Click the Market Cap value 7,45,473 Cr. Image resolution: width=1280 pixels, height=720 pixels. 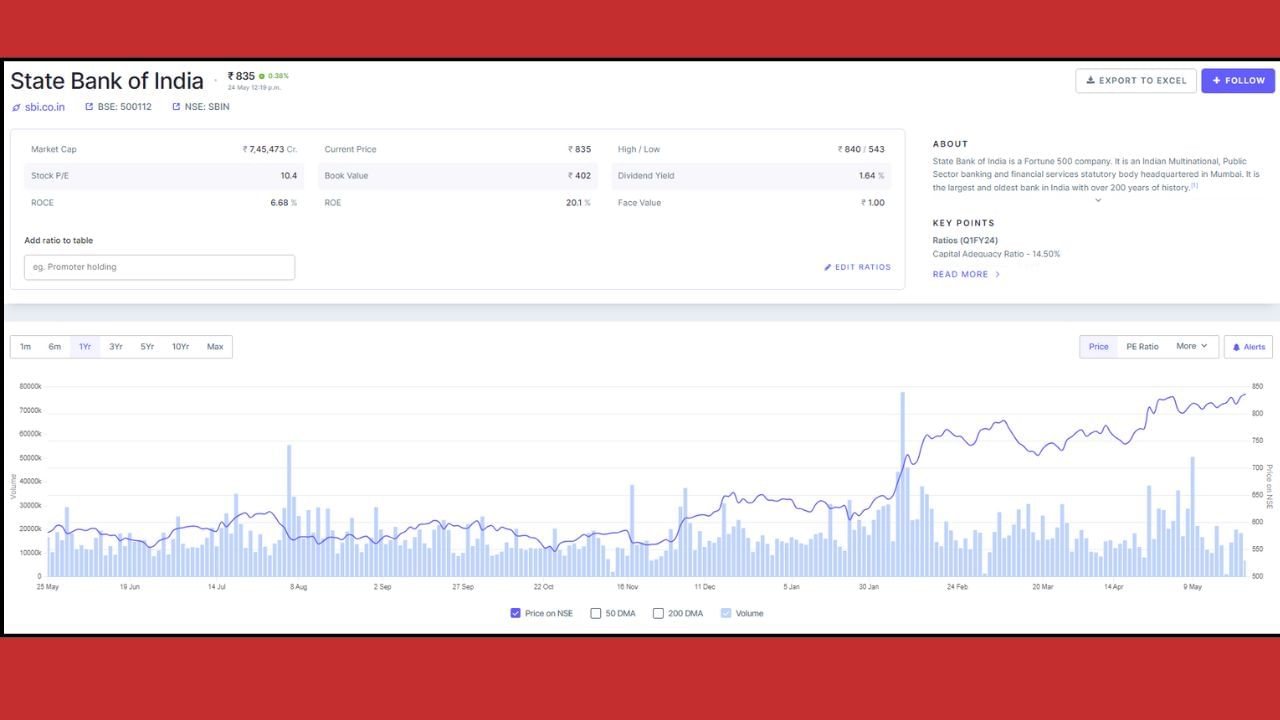(270, 149)
